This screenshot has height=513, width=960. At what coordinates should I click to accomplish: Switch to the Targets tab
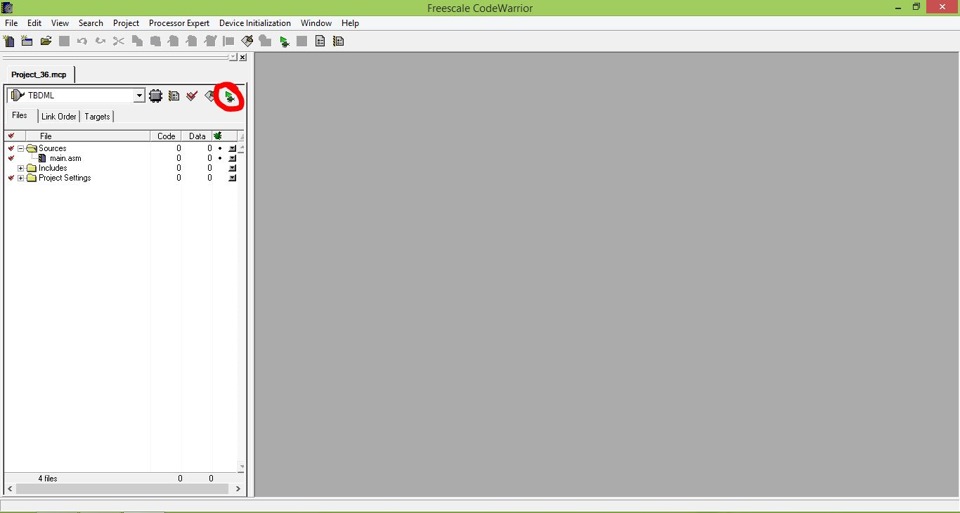[97, 116]
